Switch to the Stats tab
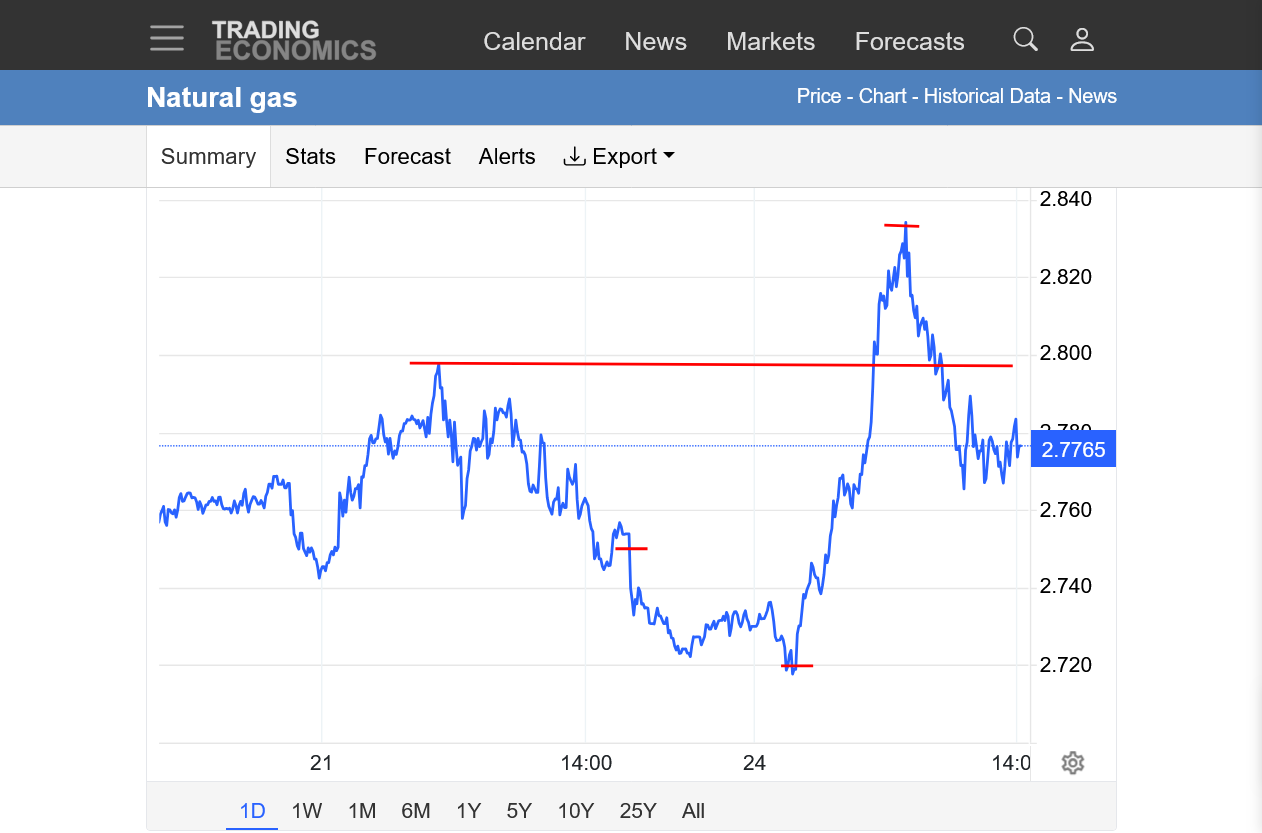 point(310,156)
